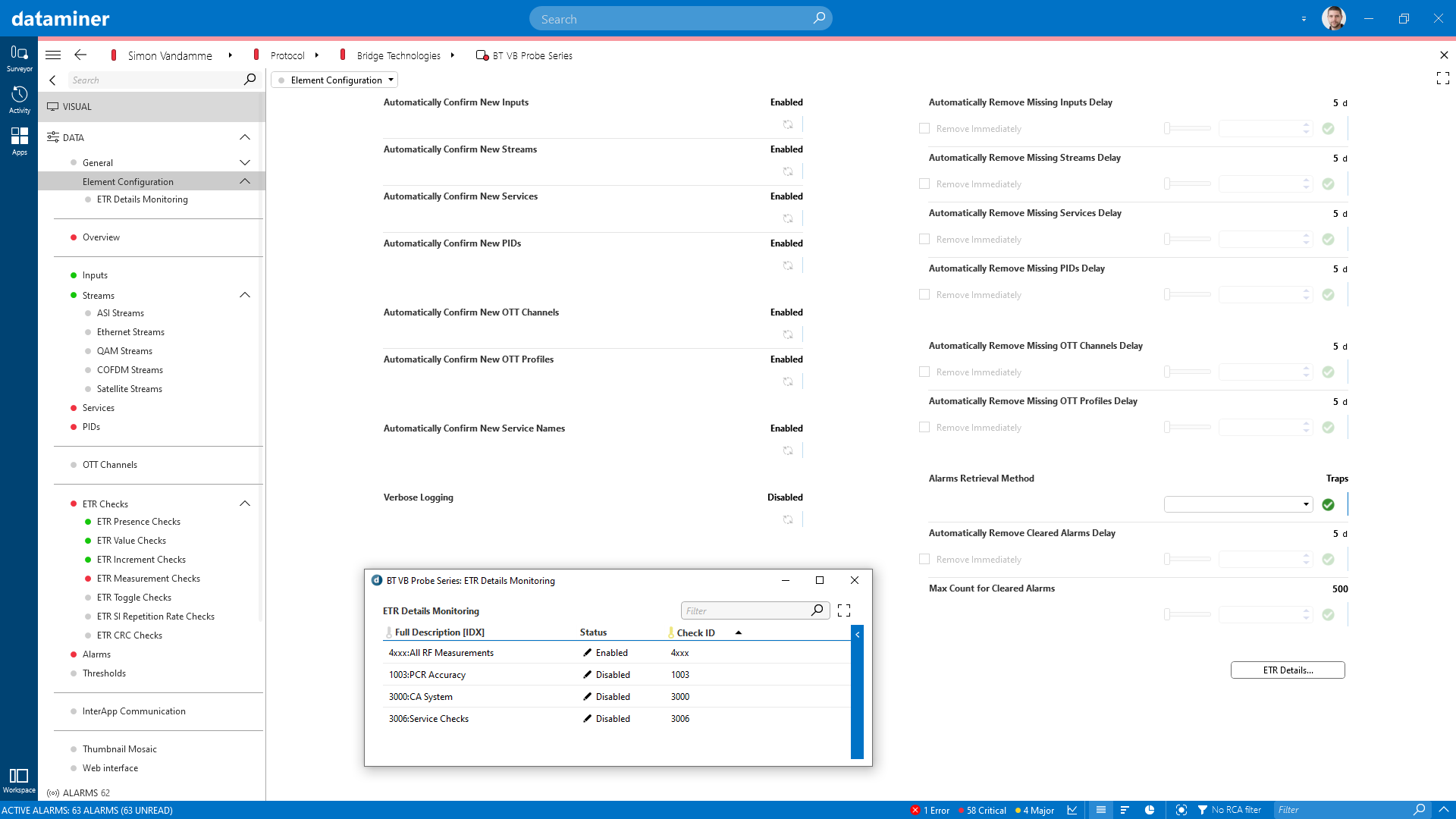Click the Bridge Technologies breadcrumb

point(398,55)
